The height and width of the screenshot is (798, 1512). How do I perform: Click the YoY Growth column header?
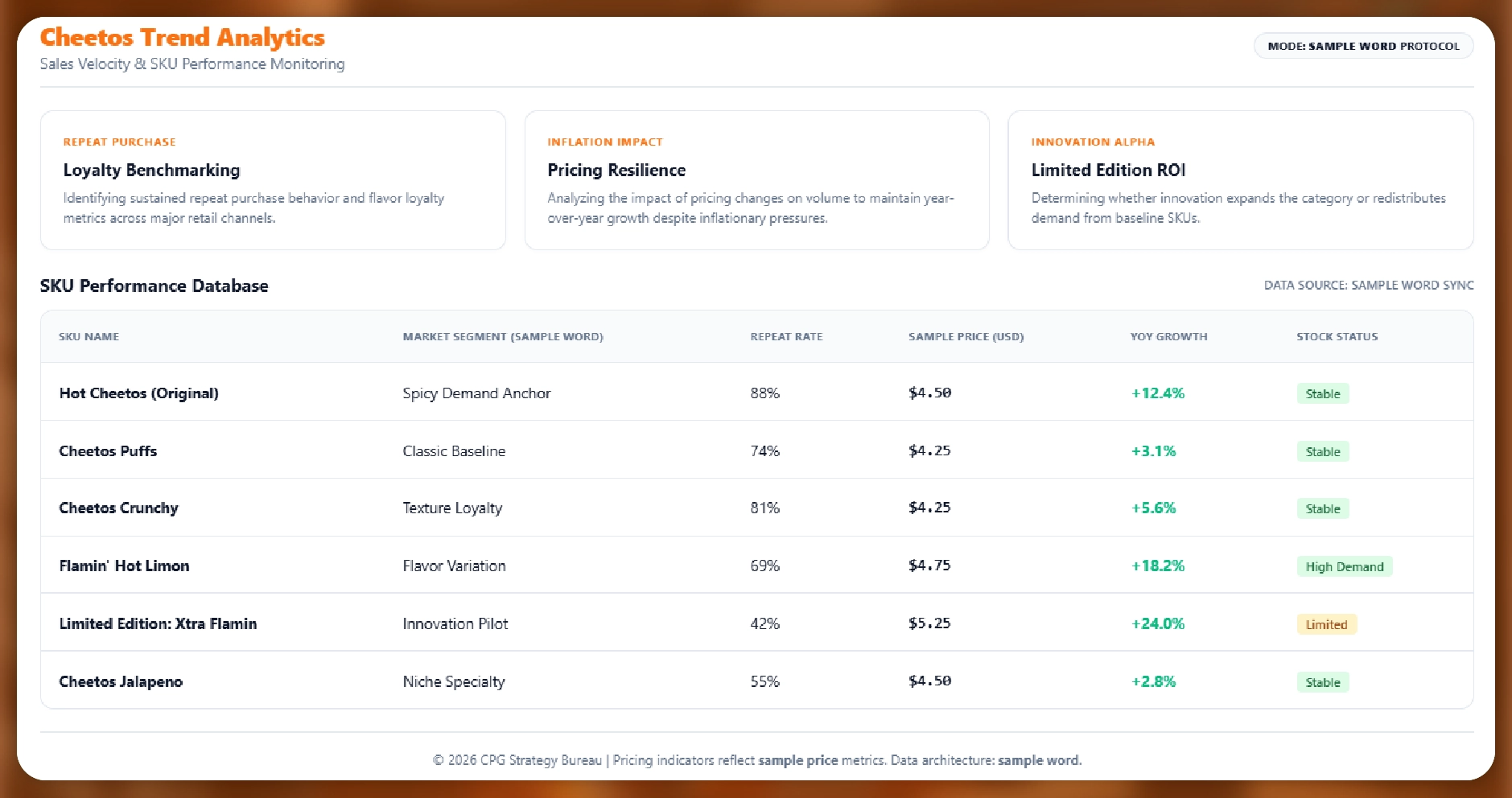[x=1168, y=337]
